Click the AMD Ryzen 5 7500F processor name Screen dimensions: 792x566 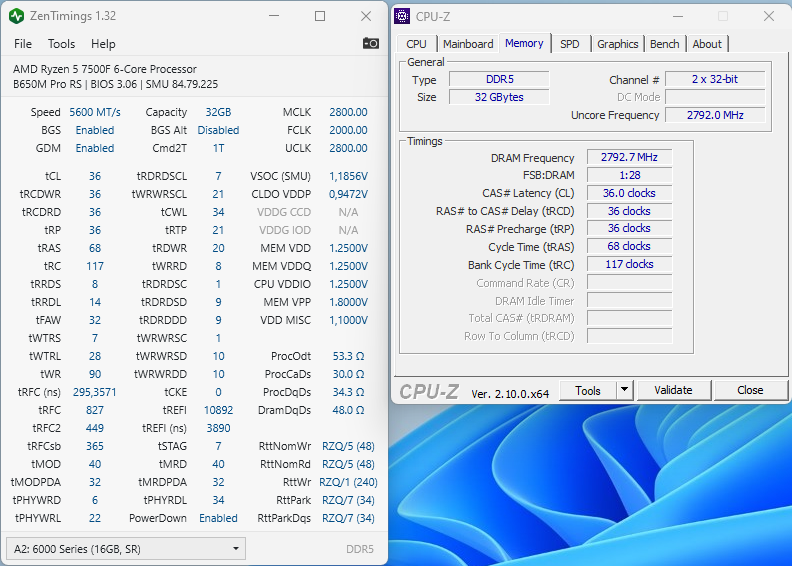point(105,69)
